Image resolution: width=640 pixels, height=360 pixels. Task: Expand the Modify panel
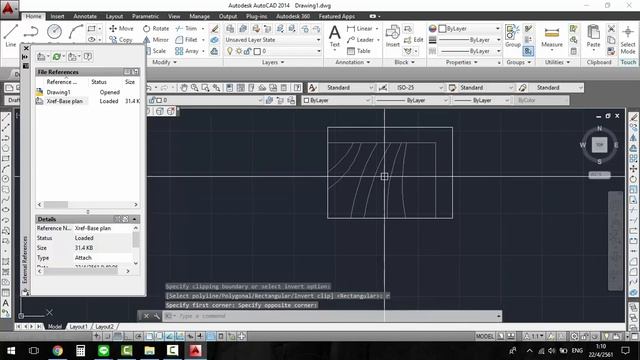pyautogui.click(x=164, y=62)
